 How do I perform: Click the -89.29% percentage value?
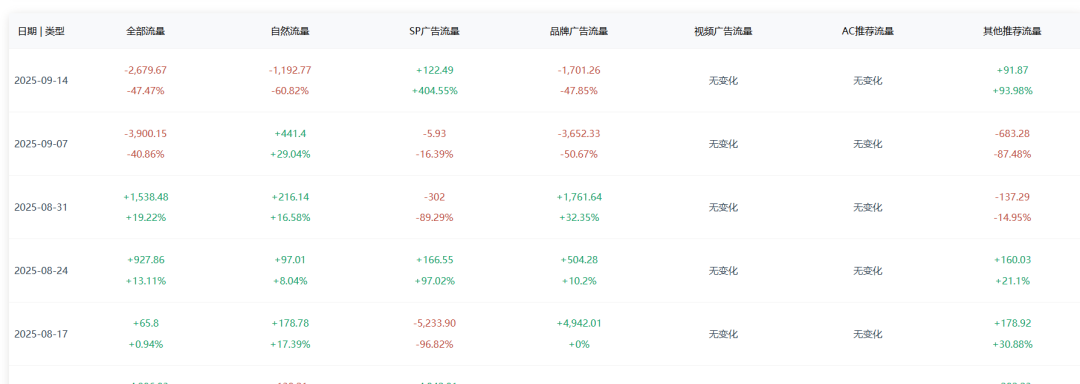434,217
